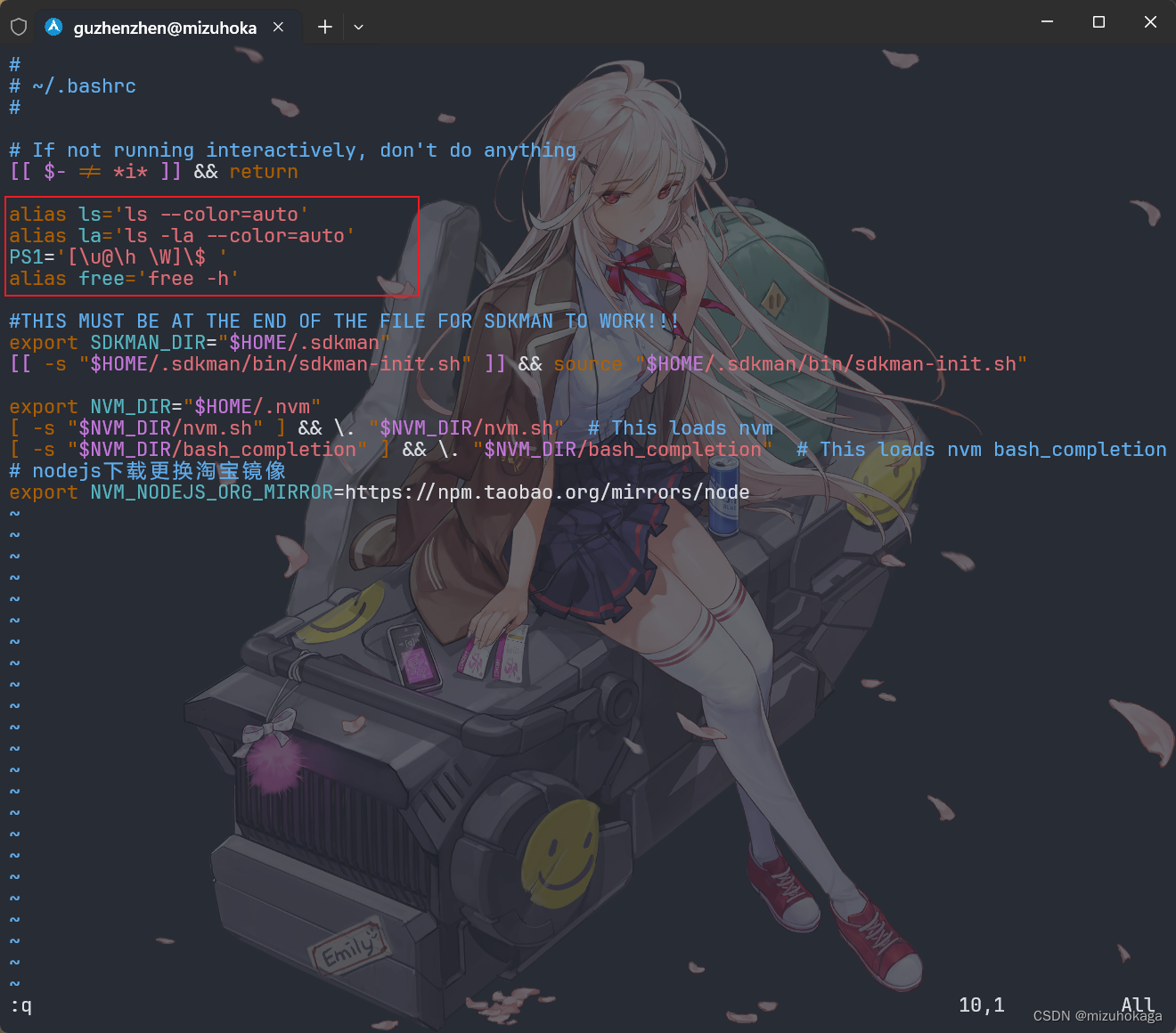Screen dimensions: 1176x1033
Task: Click the alias la='ls -la --color=auto' line
Action: point(182,236)
